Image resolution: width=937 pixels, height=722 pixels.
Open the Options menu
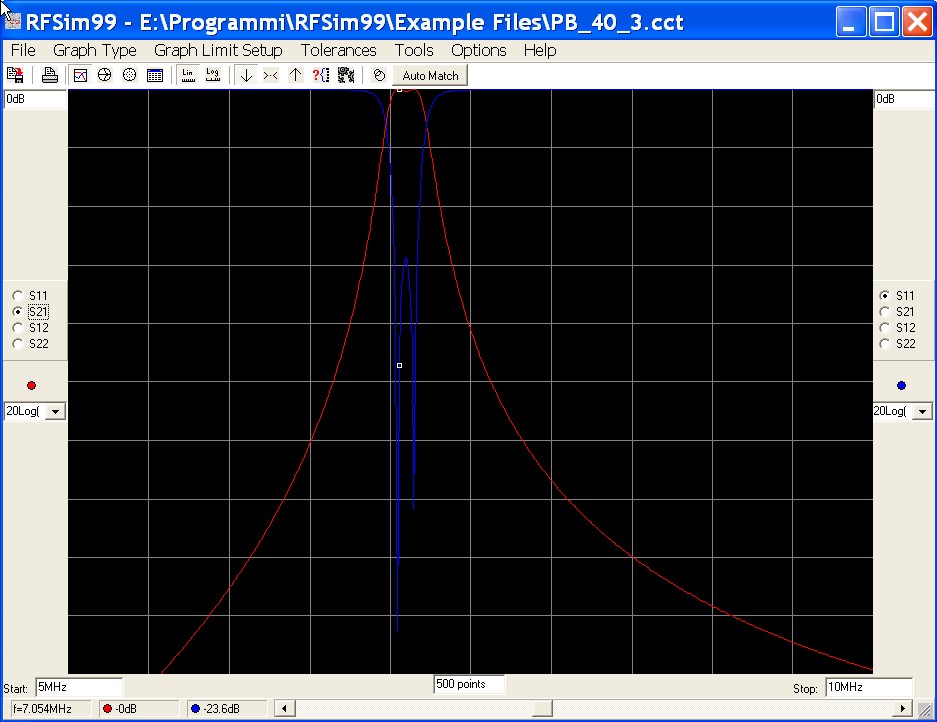point(479,50)
